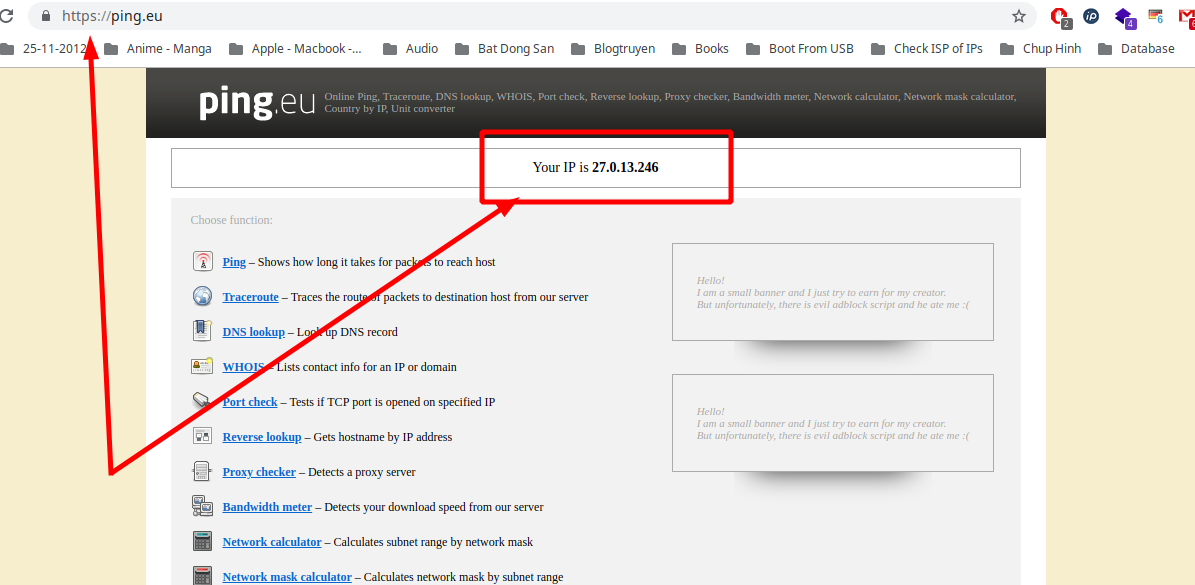Click the padlock icon in address bar
1195x585 pixels.
click(x=46, y=16)
